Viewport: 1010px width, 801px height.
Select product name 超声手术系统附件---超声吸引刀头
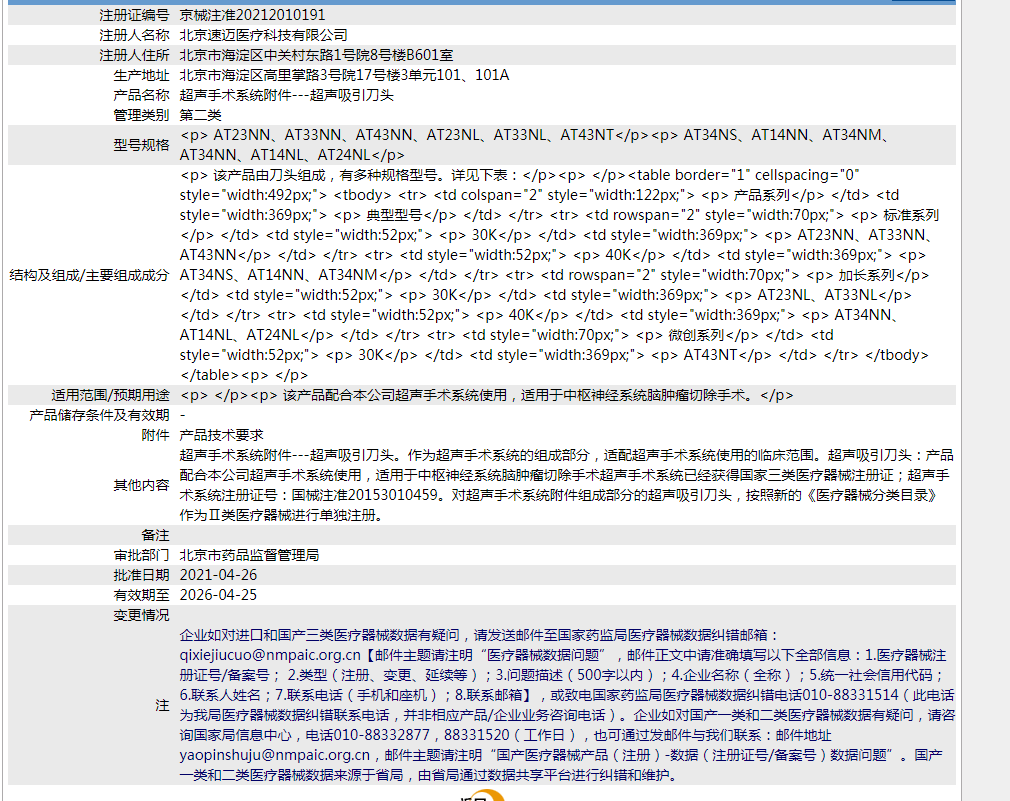click(x=287, y=95)
